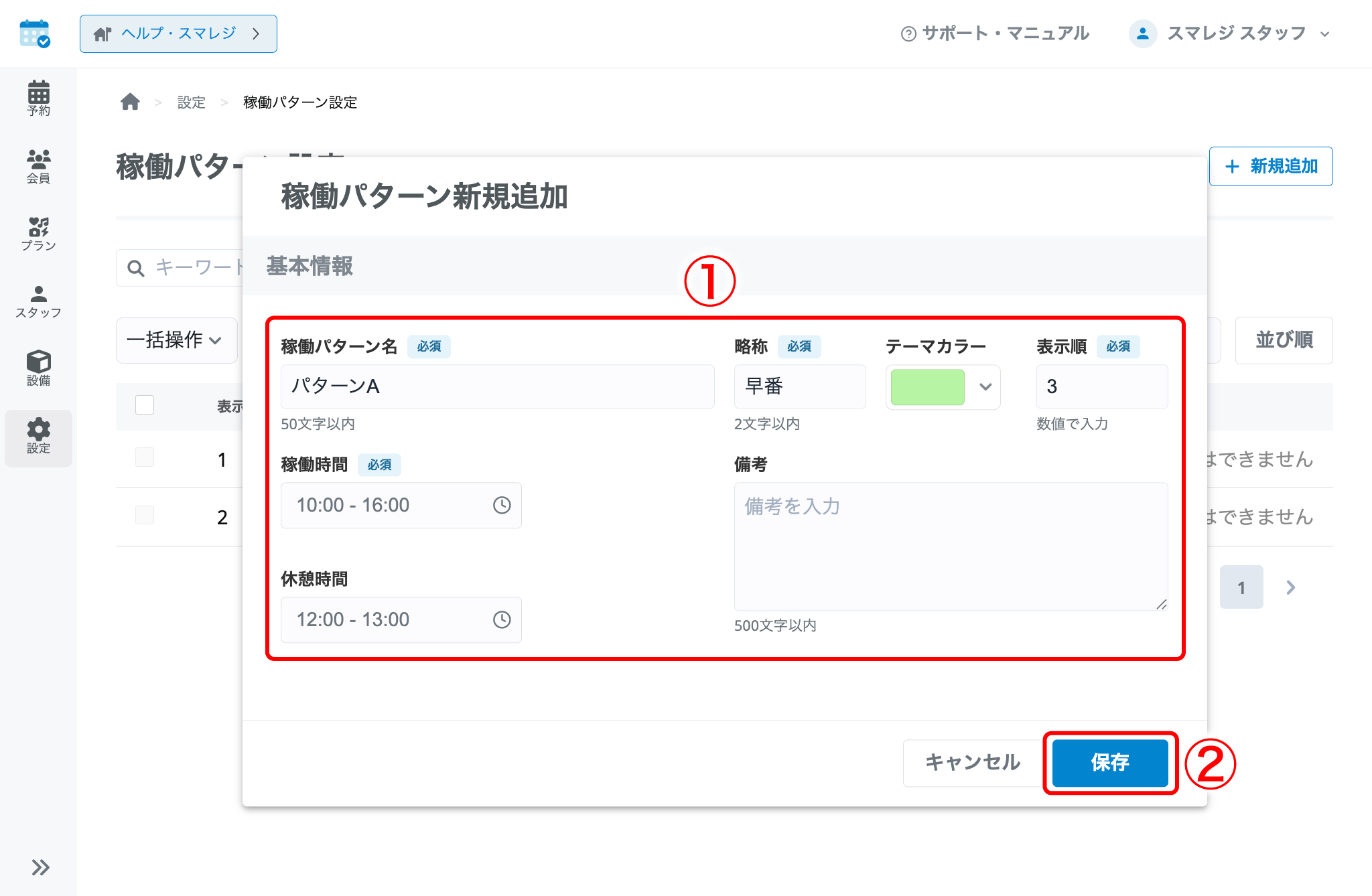
Task: Open the スタッフ sidebar icon
Action: (x=38, y=301)
